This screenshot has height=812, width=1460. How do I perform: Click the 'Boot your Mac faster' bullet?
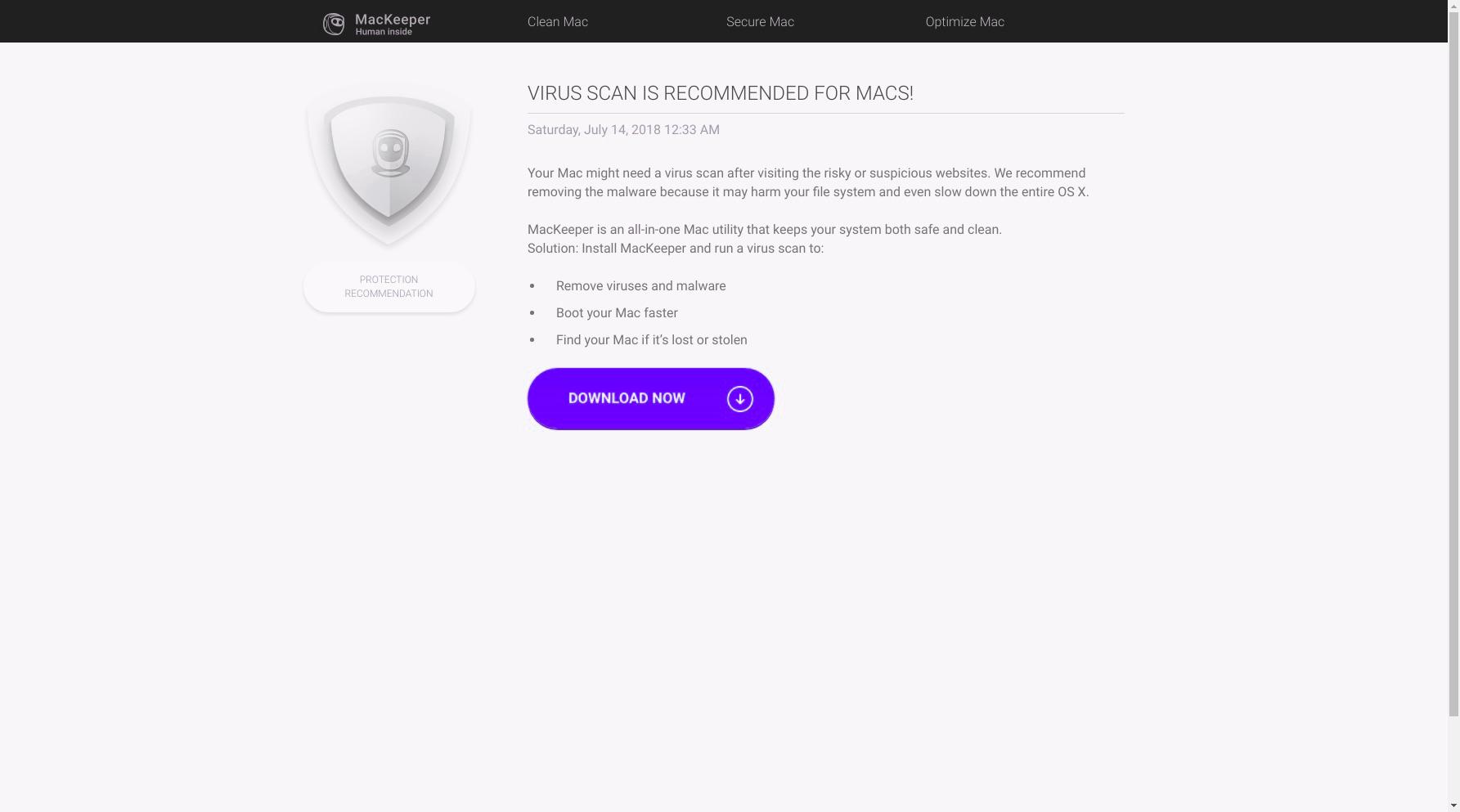click(x=617, y=313)
